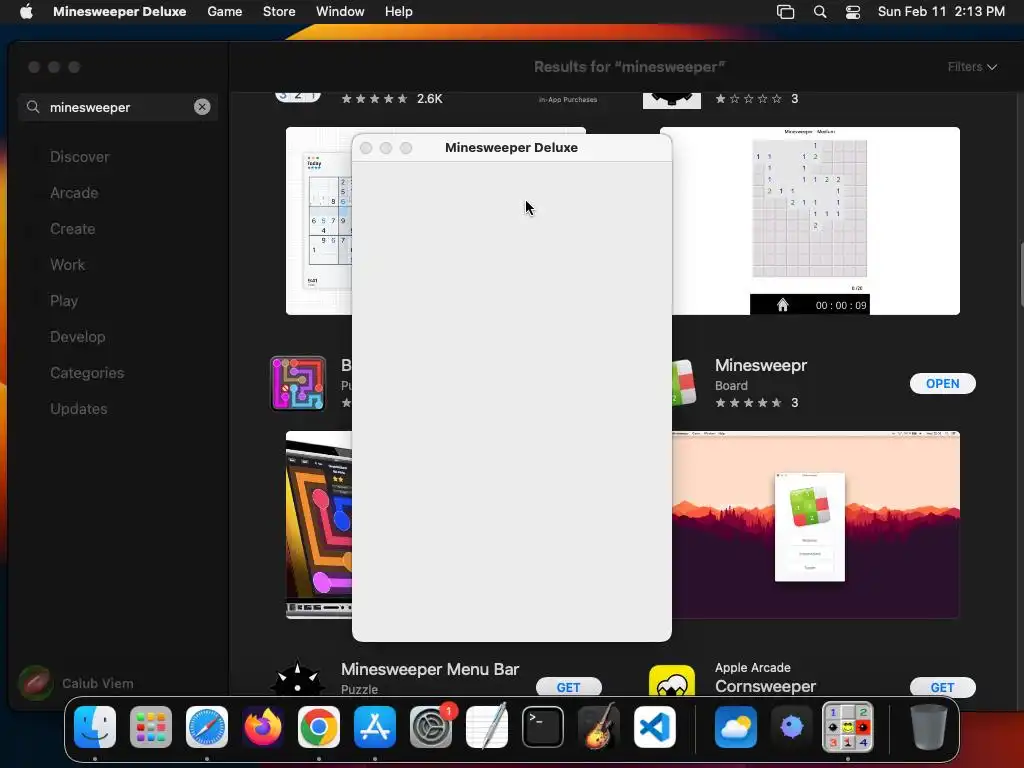Open the Cornsweeper app title
The height and width of the screenshot is (768, 1024).
point(765,686)
